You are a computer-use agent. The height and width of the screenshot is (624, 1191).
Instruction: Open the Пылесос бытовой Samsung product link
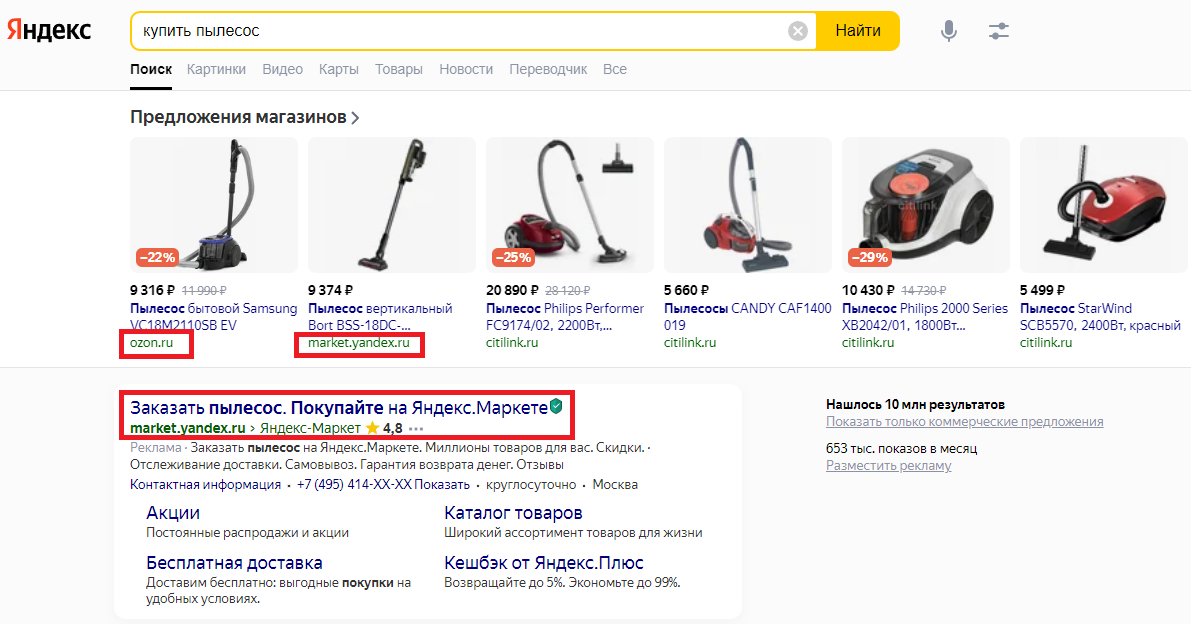tap(213, 317)
